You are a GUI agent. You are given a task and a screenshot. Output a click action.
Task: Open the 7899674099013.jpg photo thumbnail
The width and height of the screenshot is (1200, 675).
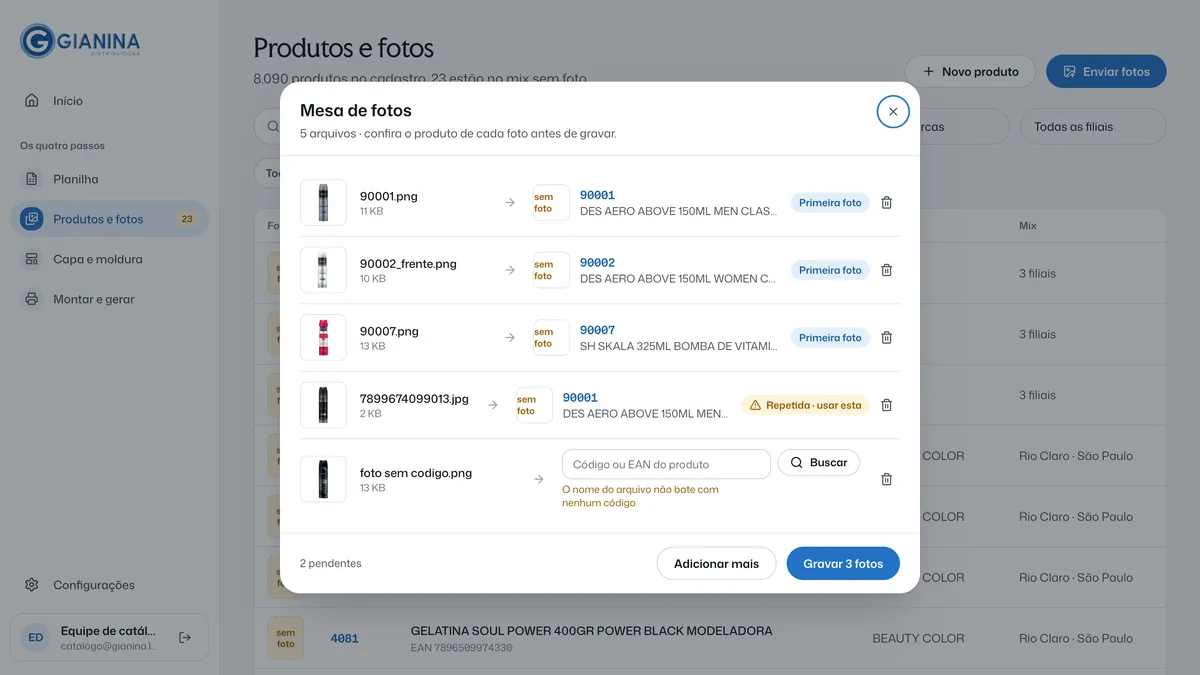coord(323,405)
